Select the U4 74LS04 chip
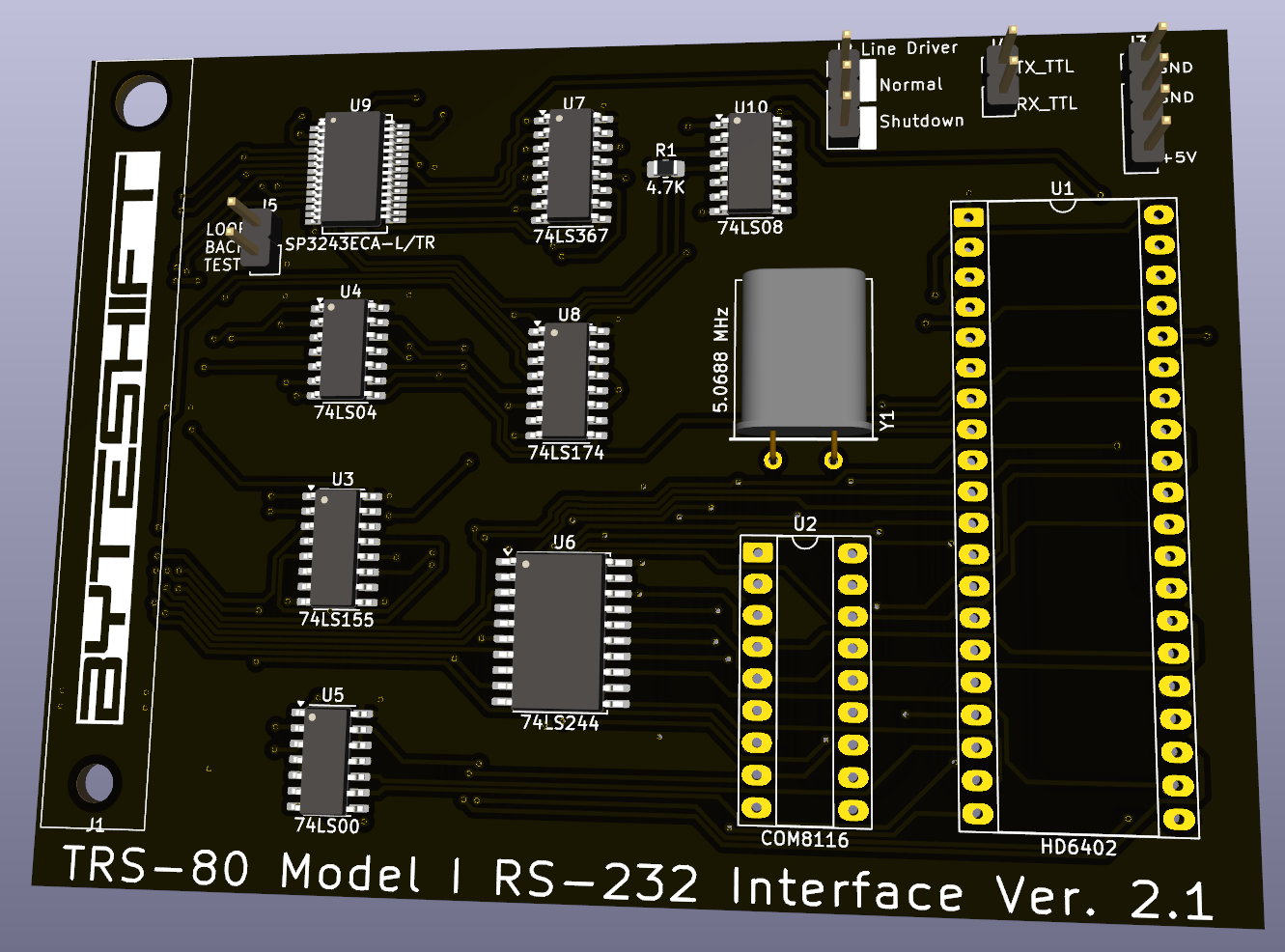The image size is (1285, 952). tap(347, 350)
